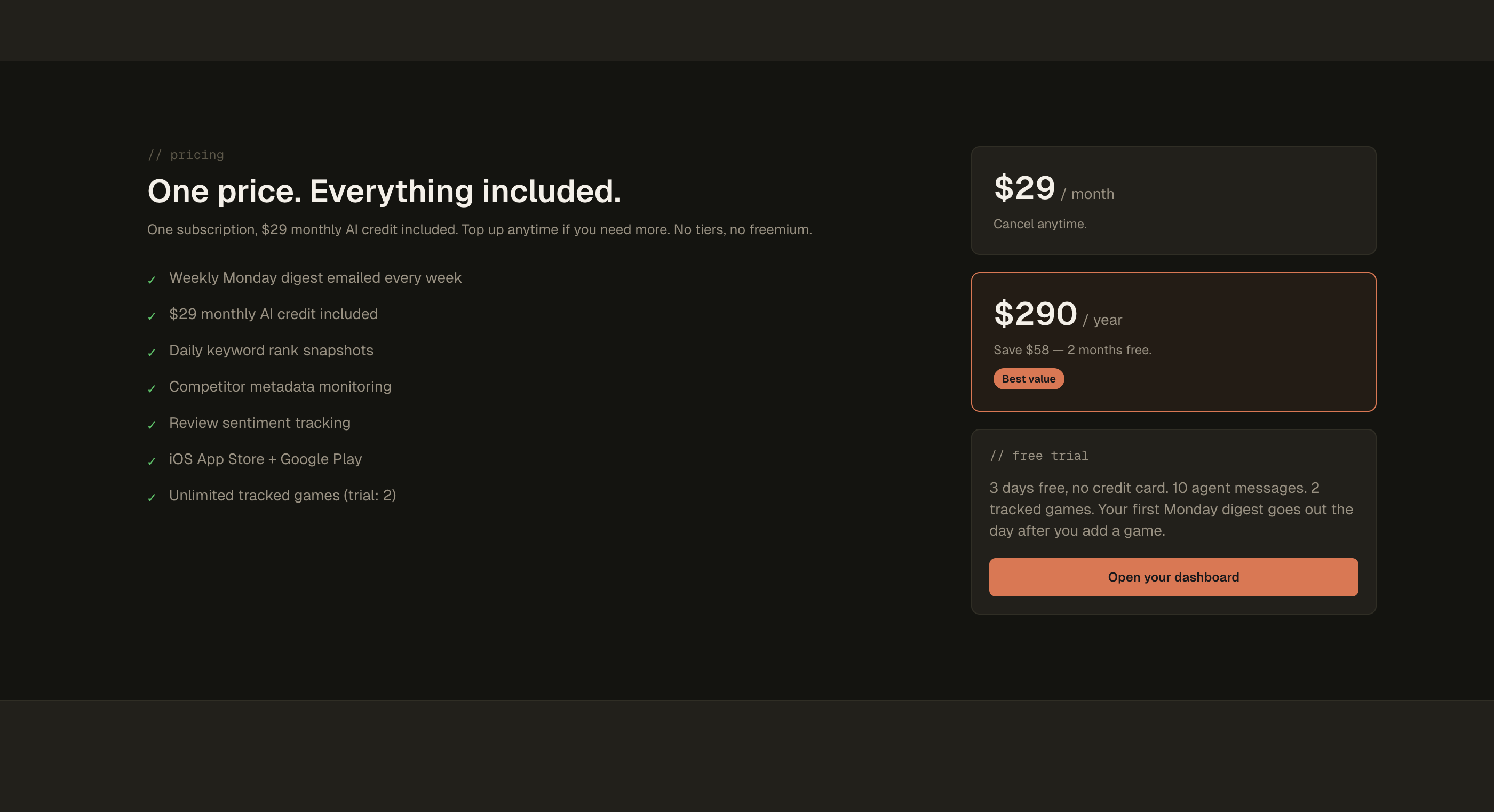Select the $290 yearly plan card
1494x812 pixels.
[x=1173, y=341]
